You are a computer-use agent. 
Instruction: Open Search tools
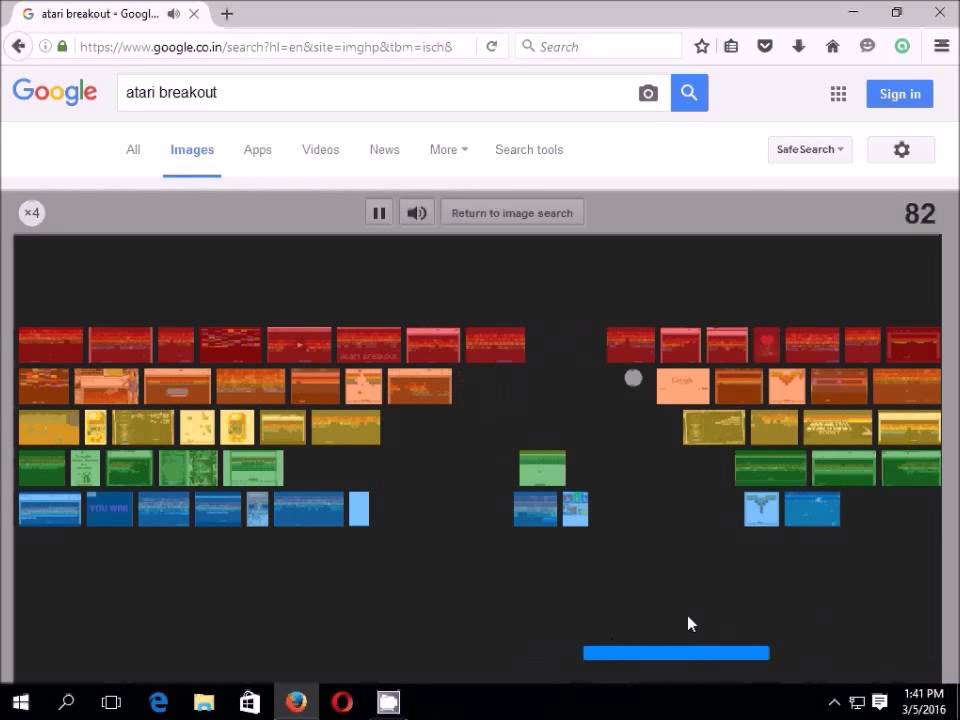click(x=529, y=149)
